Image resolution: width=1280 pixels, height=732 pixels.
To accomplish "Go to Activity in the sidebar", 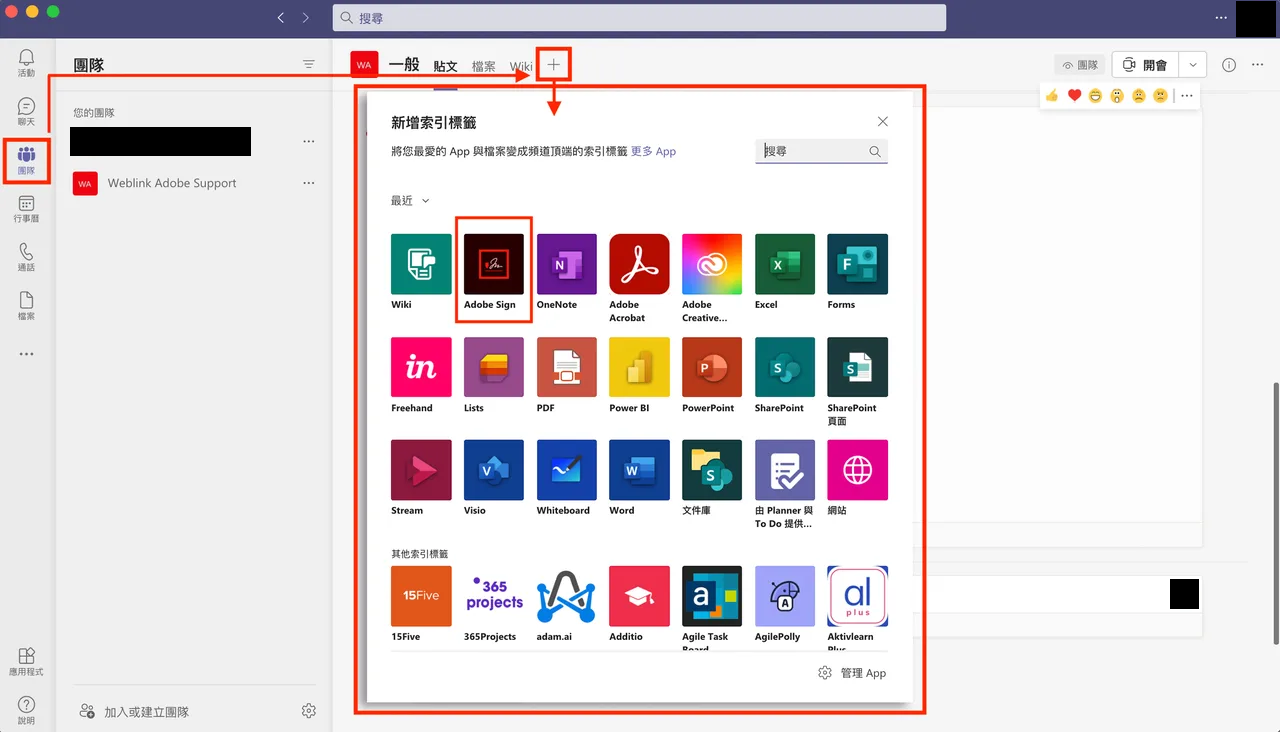I will click(x=26, y=63).
